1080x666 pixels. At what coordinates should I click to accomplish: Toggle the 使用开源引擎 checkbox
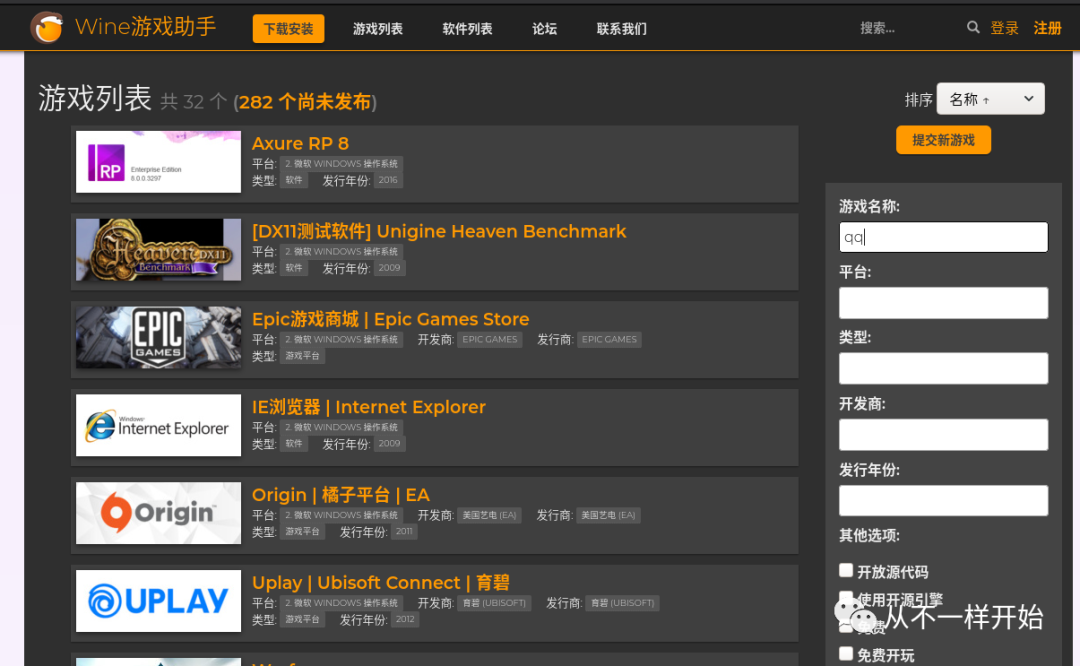(846, 598)
